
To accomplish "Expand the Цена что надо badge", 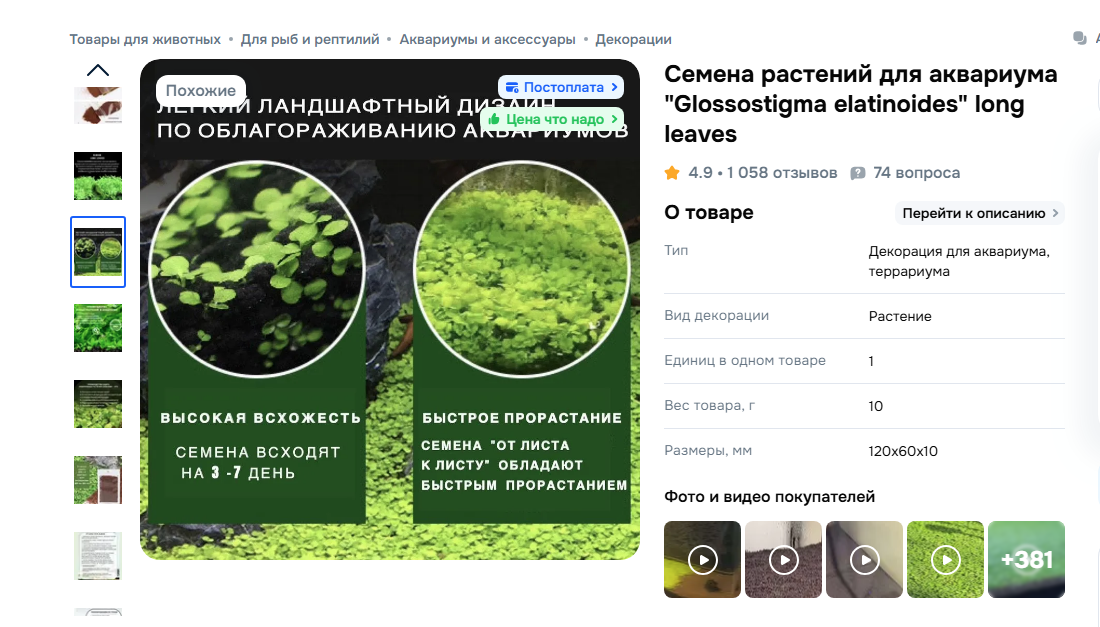I will click(x=553, y=119).
